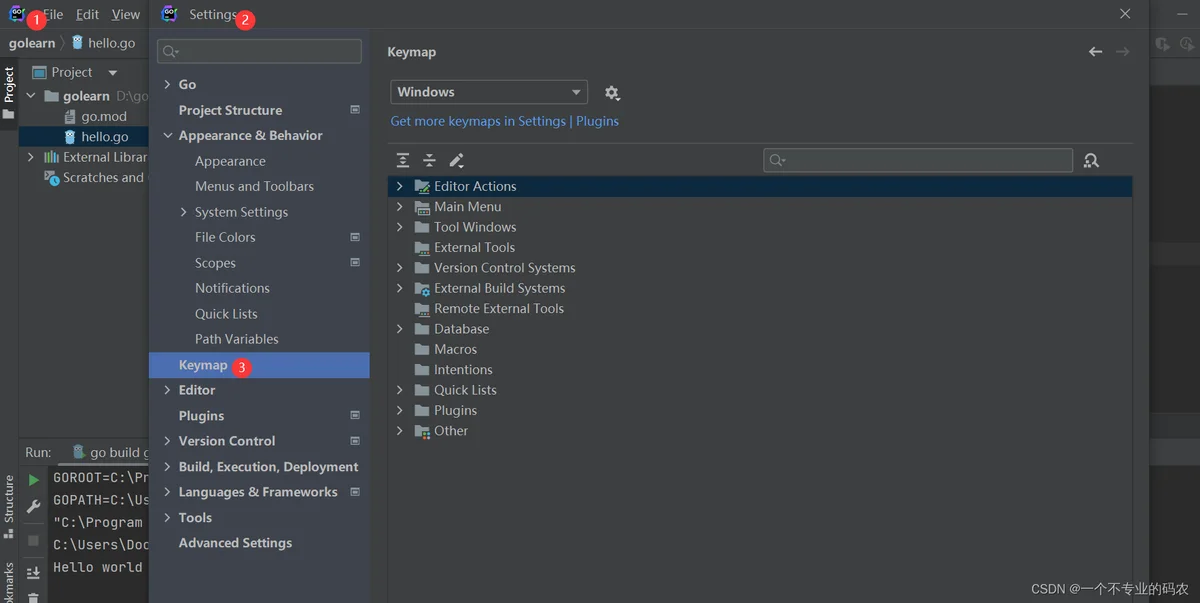The height and width of the screenshot is (603, 1200).
Task: Click the wrench icon in Run panel
Action: tap(34, 507)
